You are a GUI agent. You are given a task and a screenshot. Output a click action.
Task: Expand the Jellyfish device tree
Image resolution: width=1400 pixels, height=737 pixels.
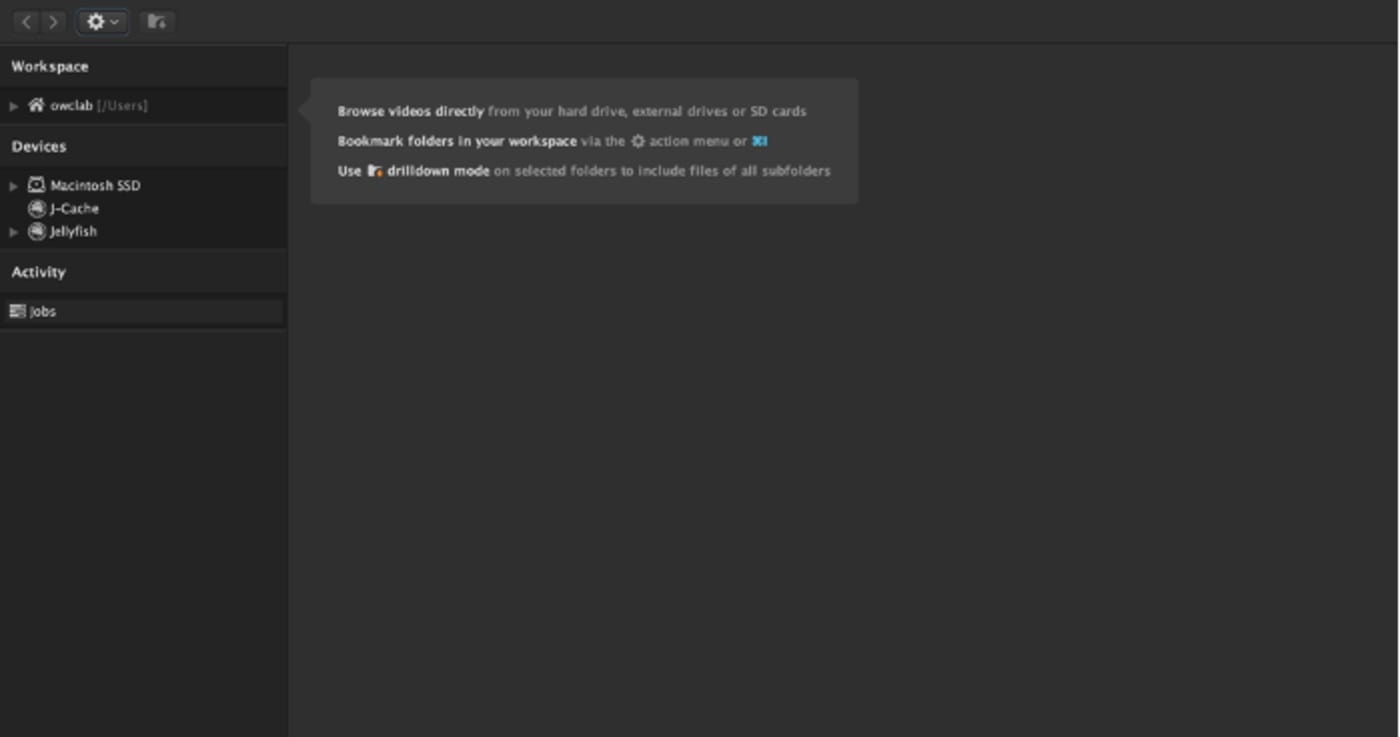pyautogui.click(x=14, y=232)
